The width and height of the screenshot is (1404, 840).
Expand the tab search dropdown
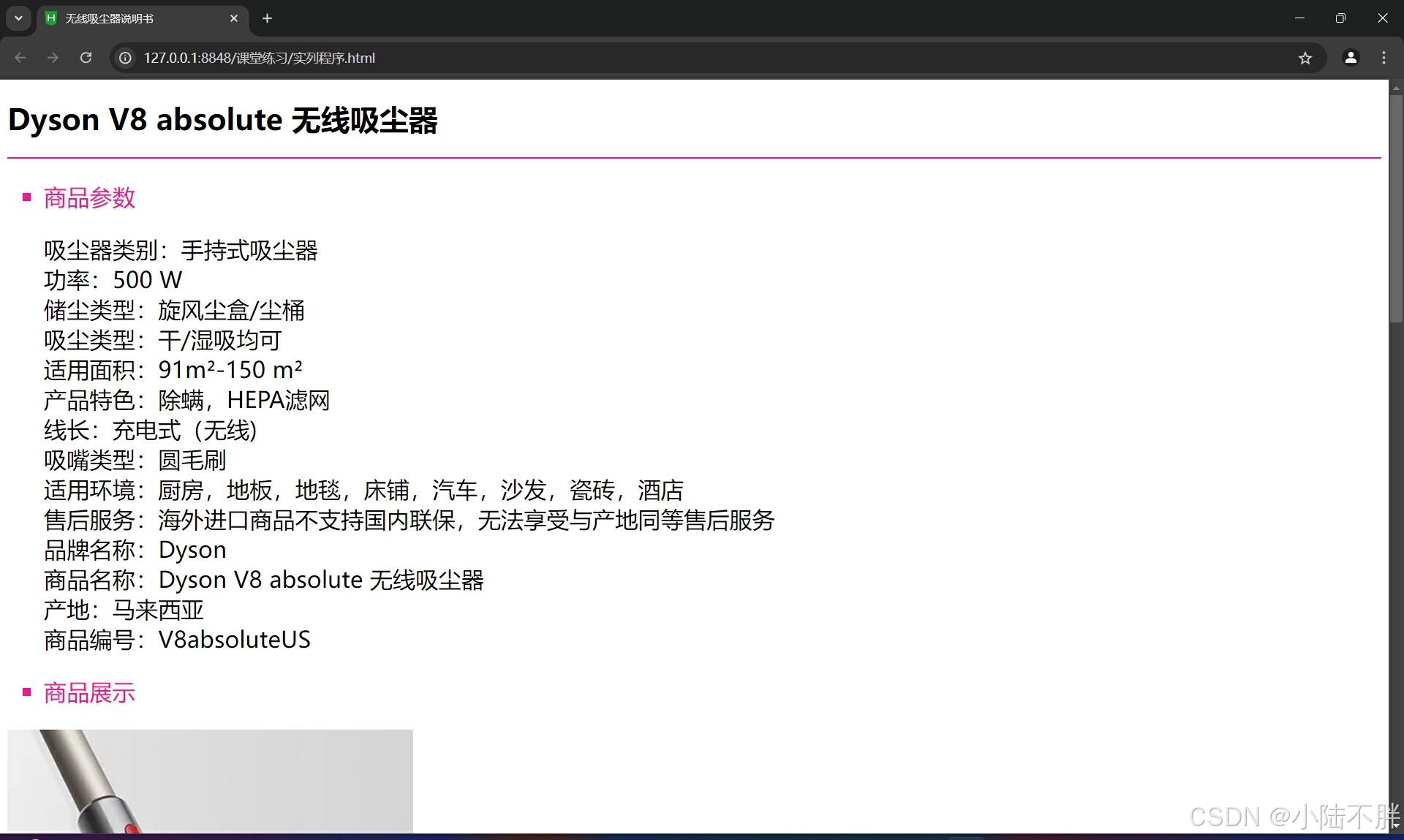coord(18,18)
